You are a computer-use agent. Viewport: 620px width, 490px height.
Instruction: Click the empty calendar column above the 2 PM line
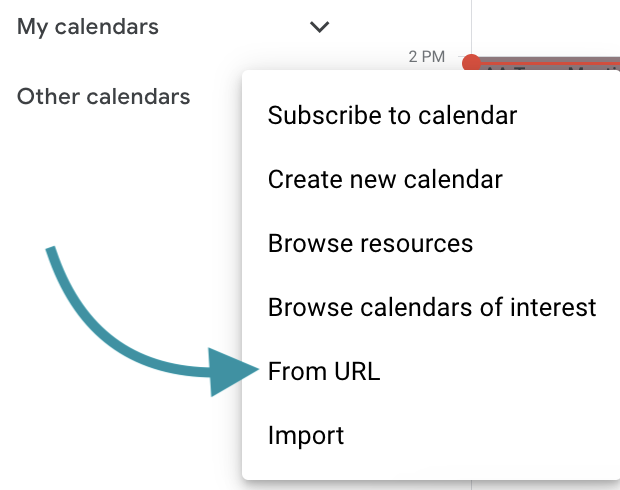tap(546, 26)
